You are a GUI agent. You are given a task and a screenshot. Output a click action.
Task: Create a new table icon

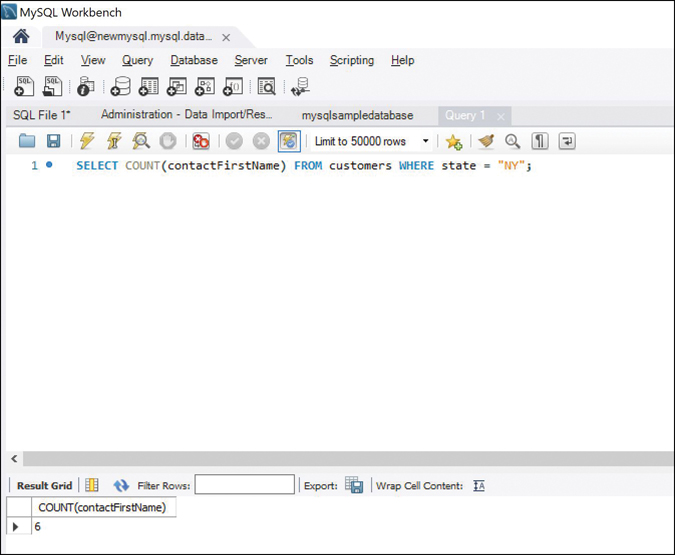pyautogui.click(x=149, y=86)
